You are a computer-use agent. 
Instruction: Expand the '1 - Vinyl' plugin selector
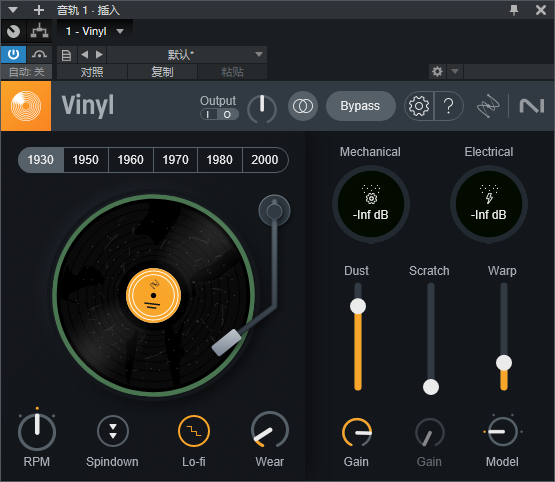pyautogui.click(x=95, y=31)
